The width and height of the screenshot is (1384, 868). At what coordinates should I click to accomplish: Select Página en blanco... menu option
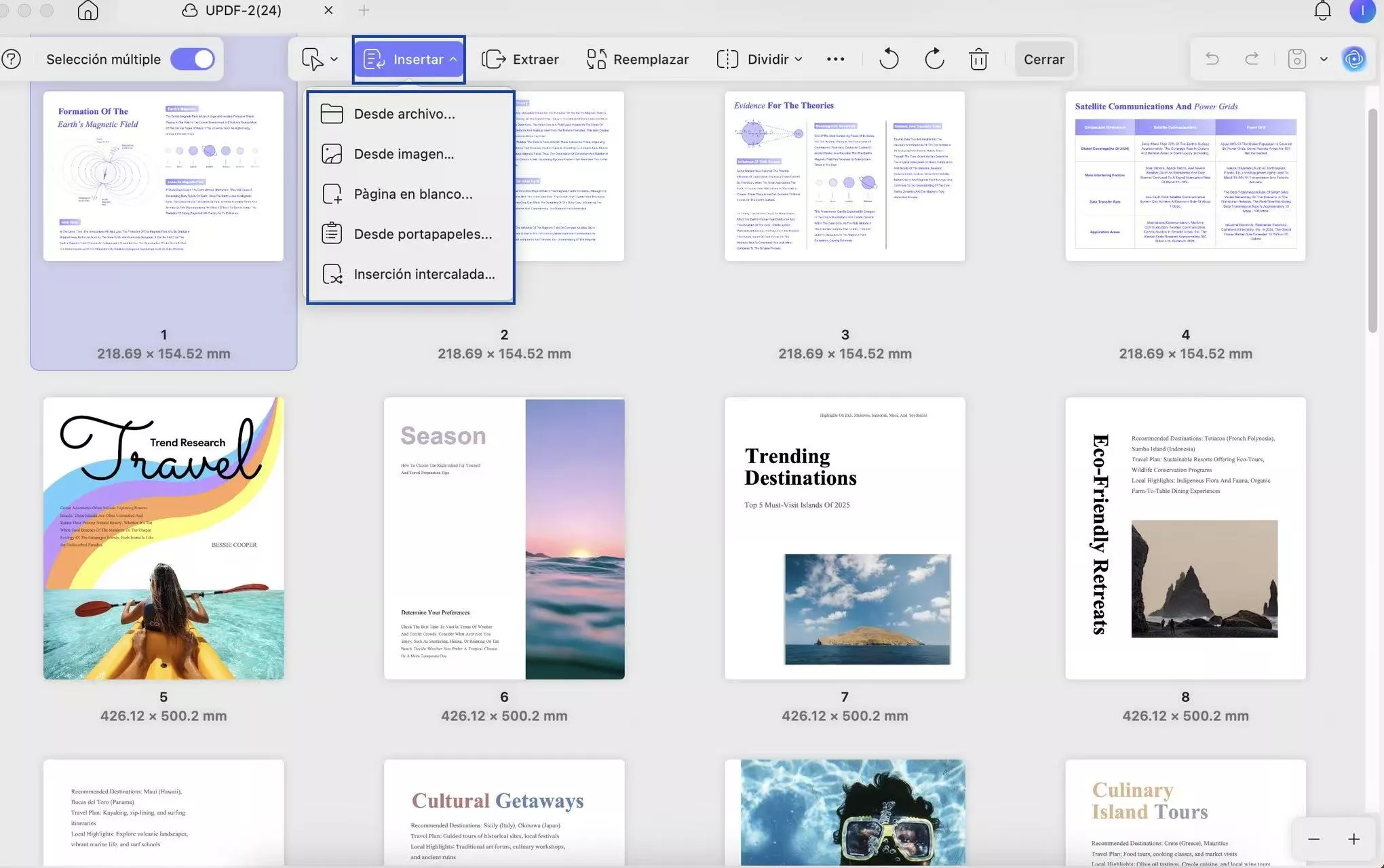coord(412,194)
